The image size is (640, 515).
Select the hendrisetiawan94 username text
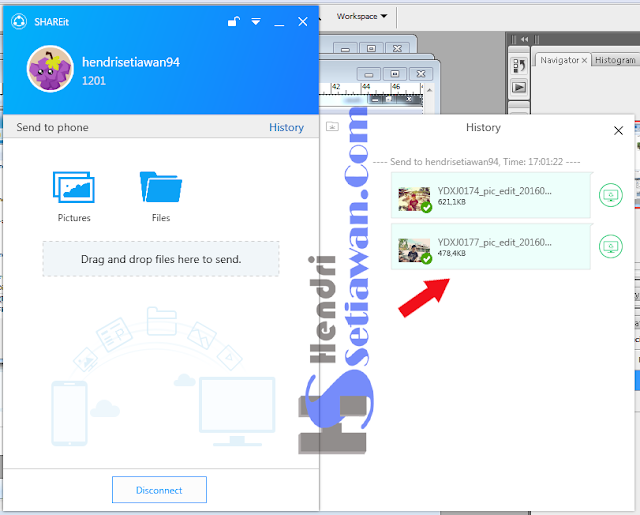coord(131,62)
